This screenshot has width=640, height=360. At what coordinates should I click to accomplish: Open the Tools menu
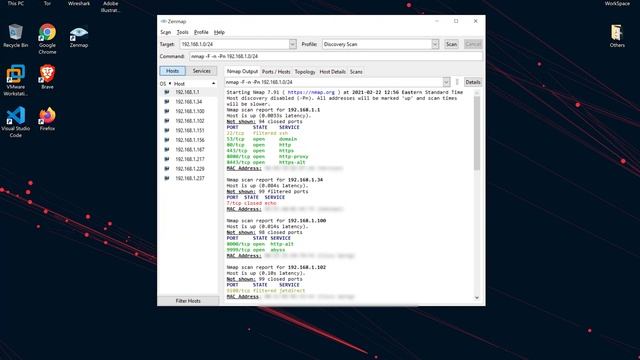point(182,32)
